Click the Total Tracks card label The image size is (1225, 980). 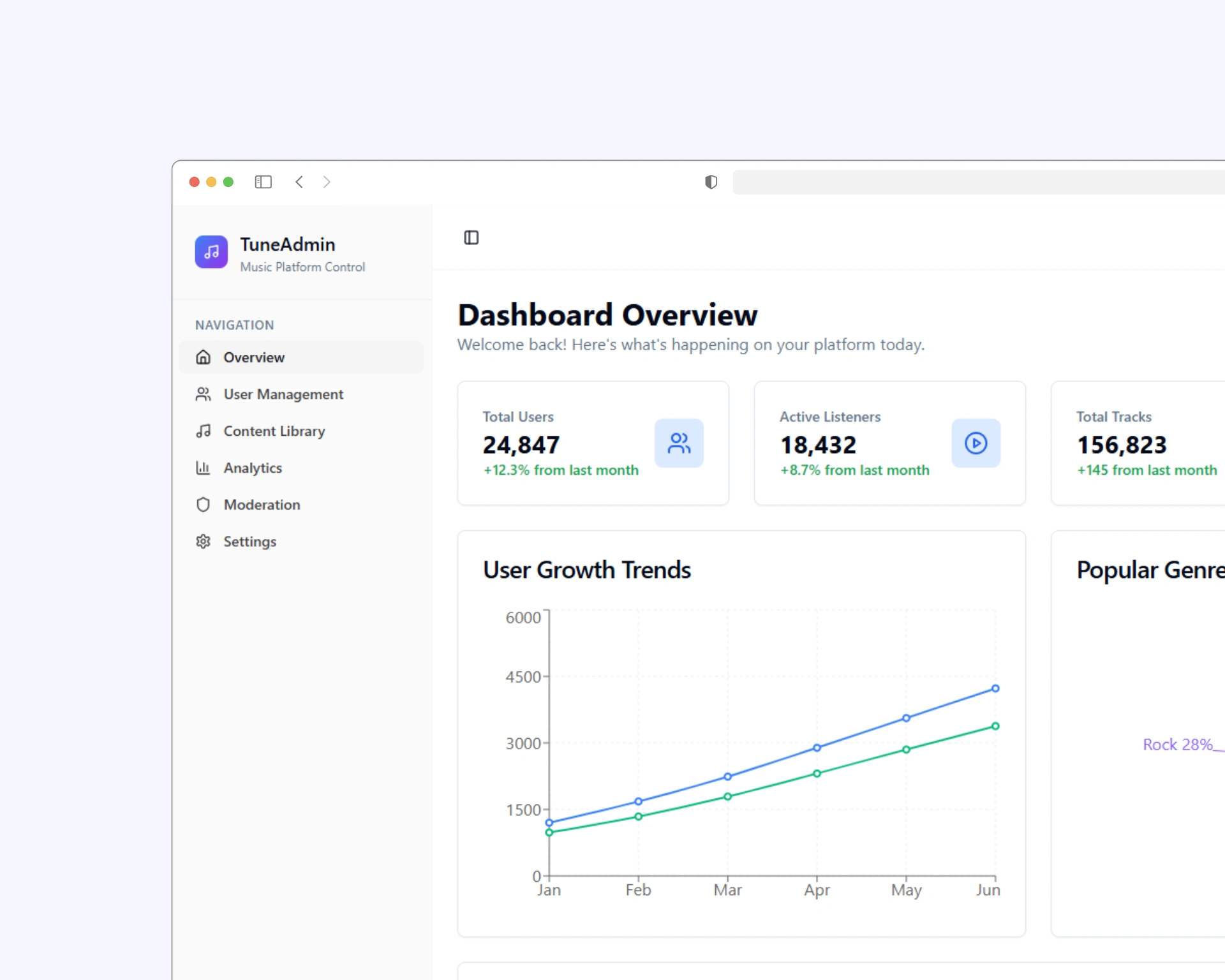coord(1114,417)
